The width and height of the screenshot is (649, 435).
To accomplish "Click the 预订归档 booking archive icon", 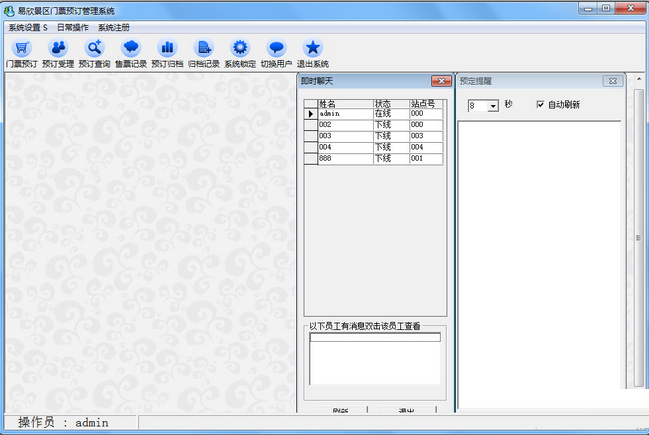I will 167,53.
